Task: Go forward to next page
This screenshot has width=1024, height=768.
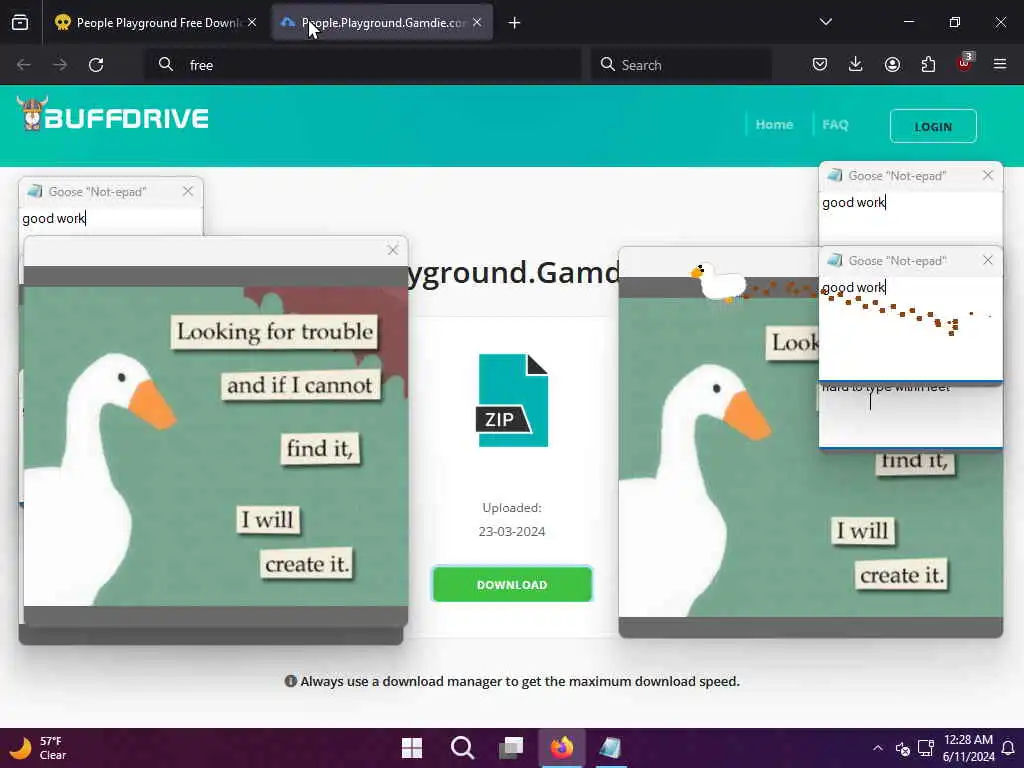Action: tap(59, 65)
